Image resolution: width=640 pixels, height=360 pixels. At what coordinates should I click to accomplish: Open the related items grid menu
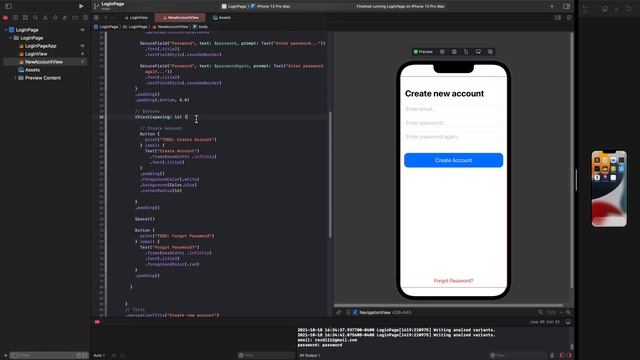pos(96,18)
